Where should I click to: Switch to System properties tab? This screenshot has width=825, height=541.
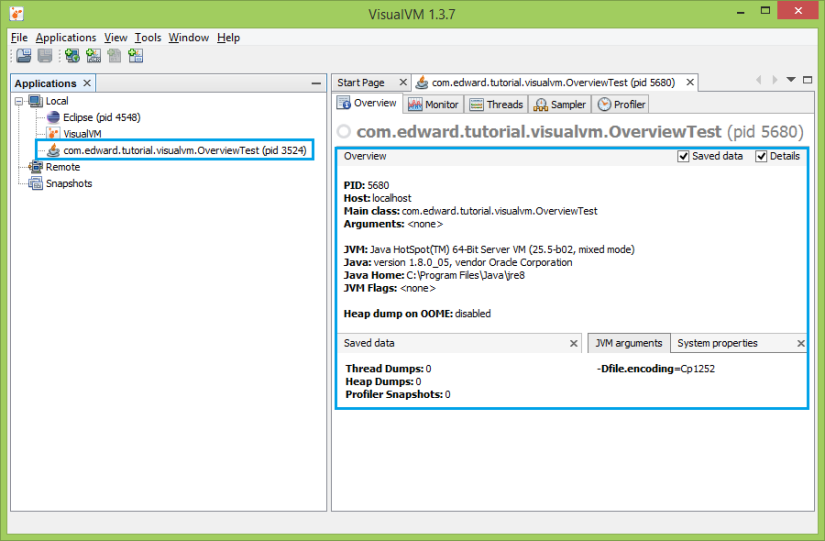pyautogui.click(x=717, y=343)
